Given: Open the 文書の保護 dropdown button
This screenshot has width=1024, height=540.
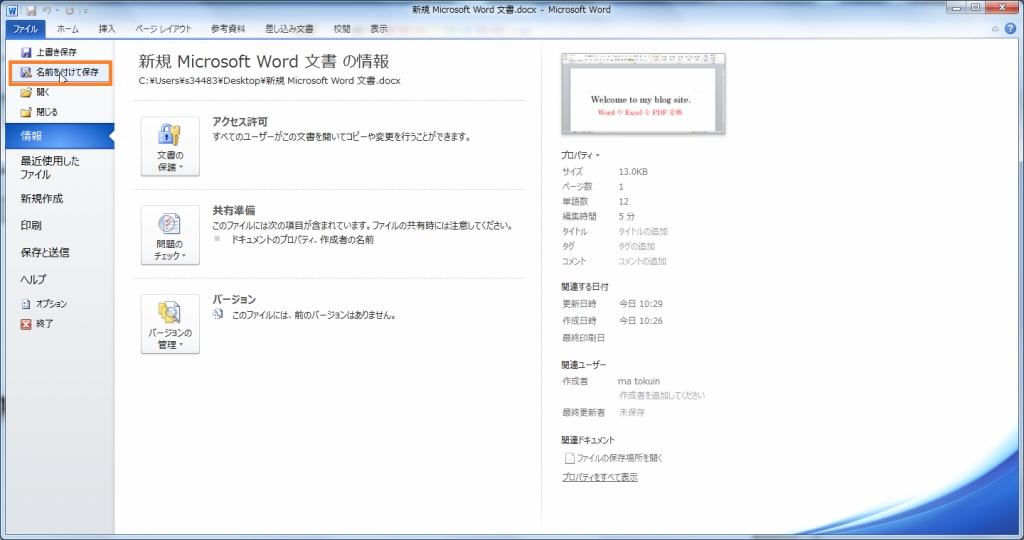Looking at the screenshot, I should point(170,146).
